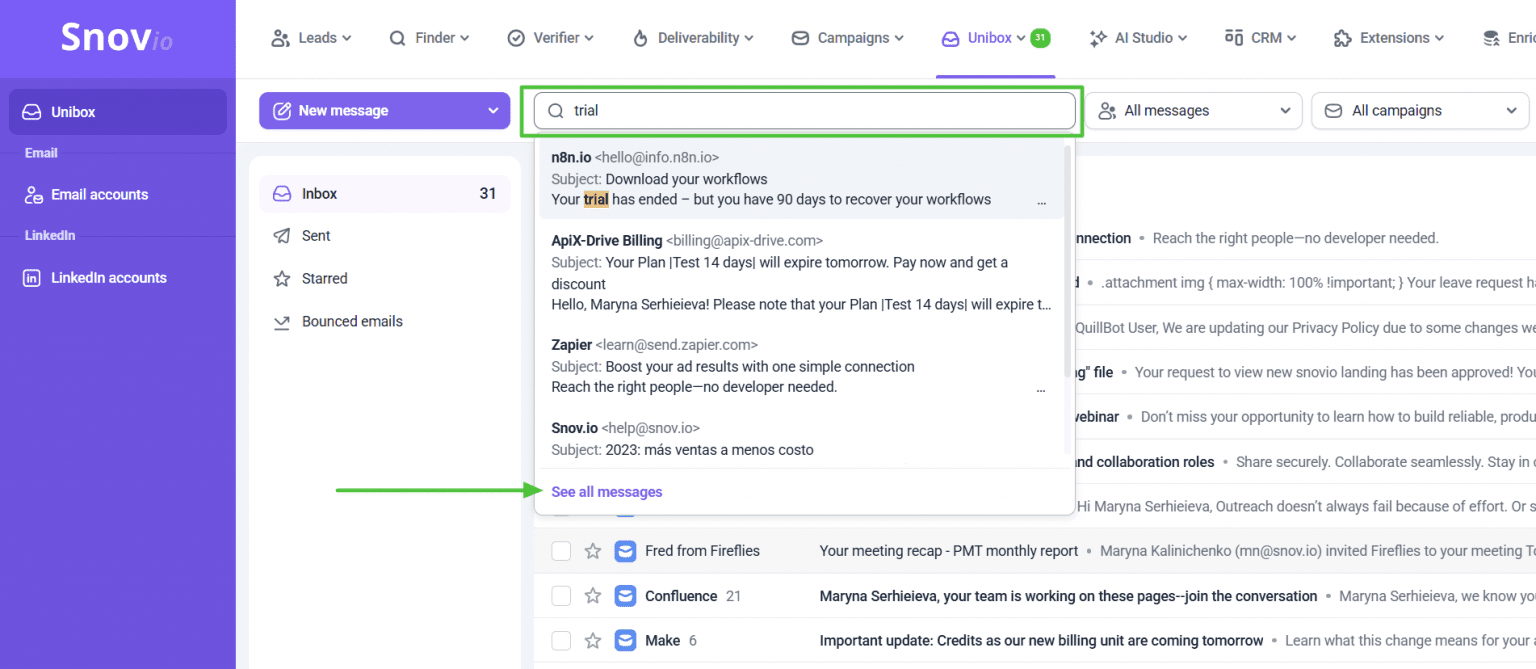Click into the search field containing trial
Image resolution: width=1536 pixels, height=669 pixels.
(818, 111)
